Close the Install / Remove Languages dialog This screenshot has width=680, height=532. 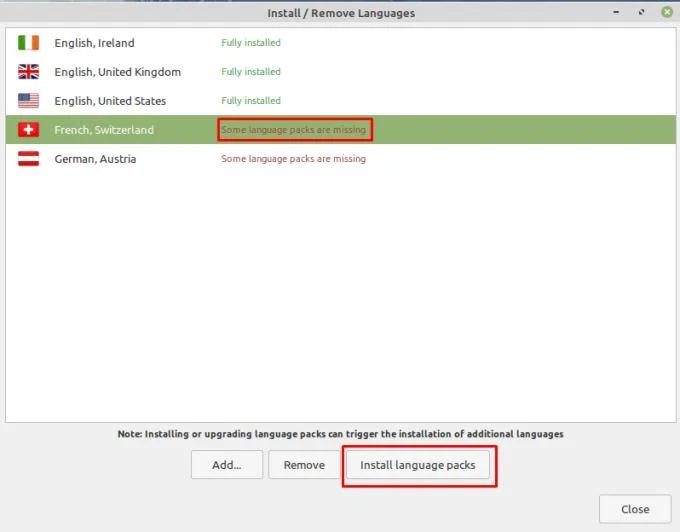[635, 509]
